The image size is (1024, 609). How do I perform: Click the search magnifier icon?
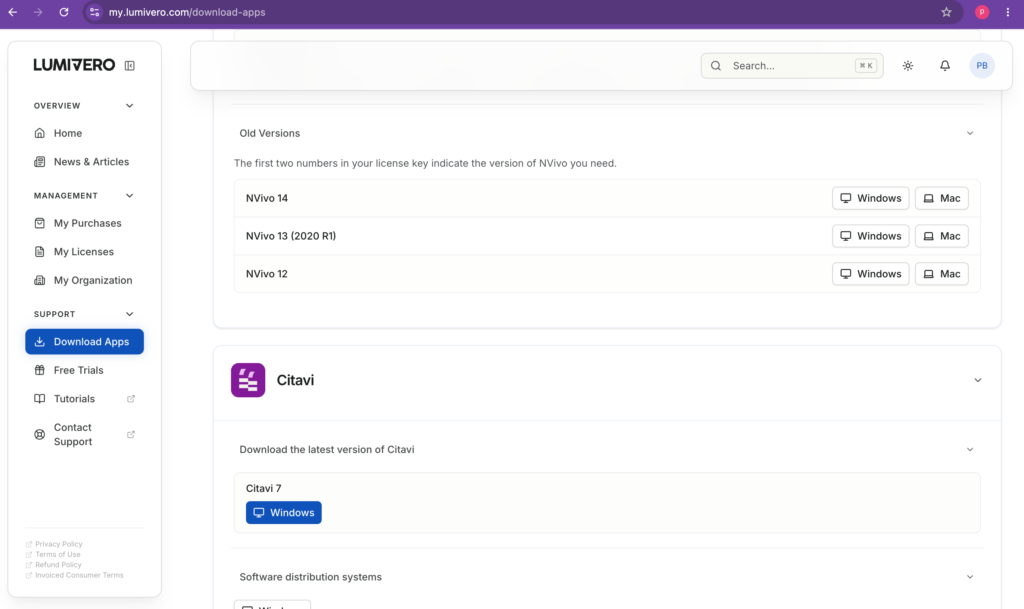click(716, 65)
